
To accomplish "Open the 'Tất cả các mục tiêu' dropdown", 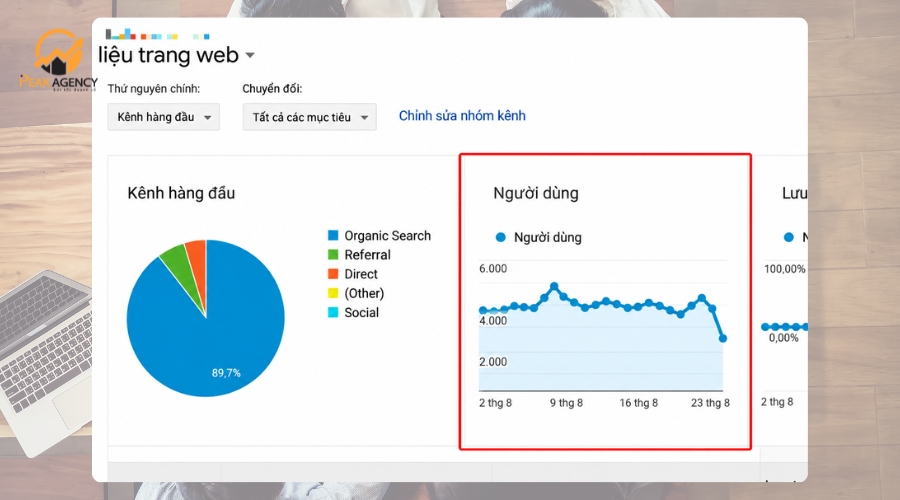I will click(309, 117).
